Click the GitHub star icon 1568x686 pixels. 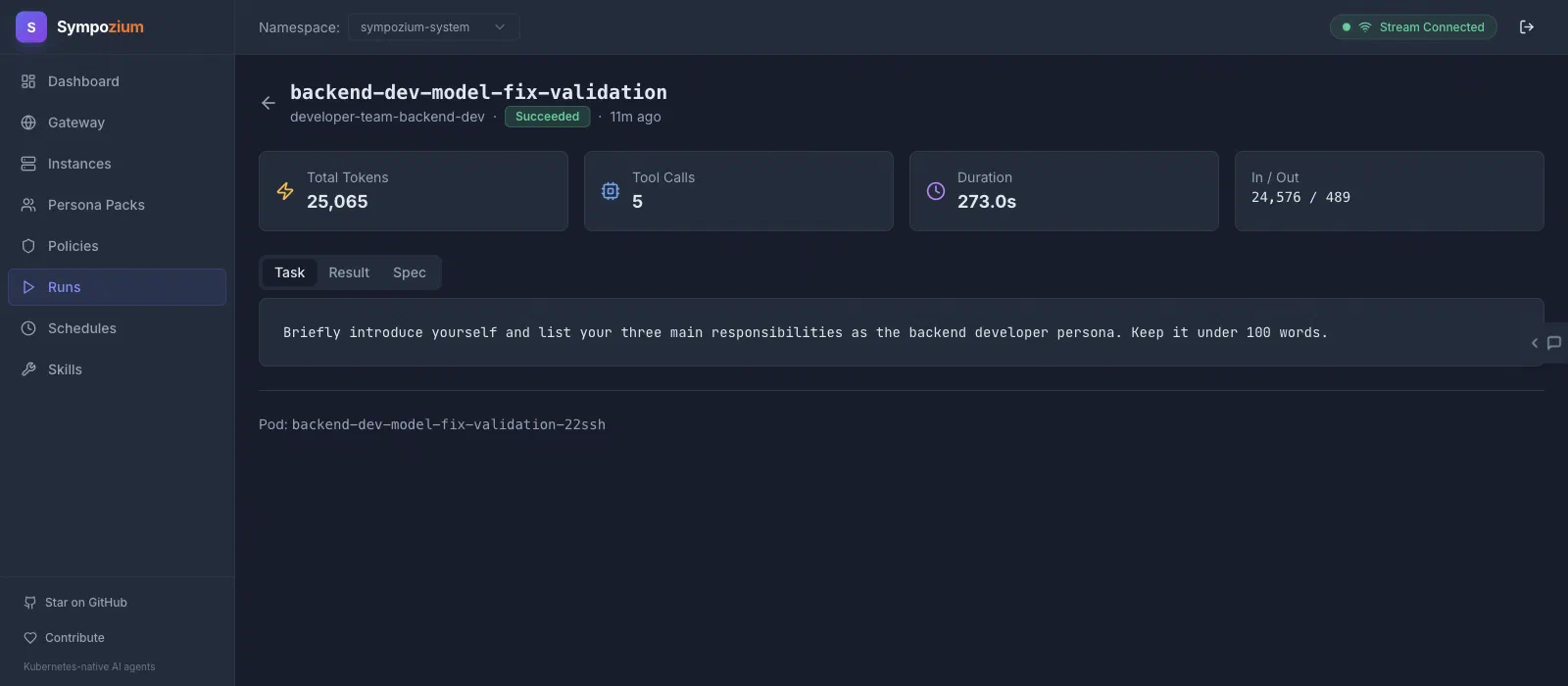coord(29,603)
